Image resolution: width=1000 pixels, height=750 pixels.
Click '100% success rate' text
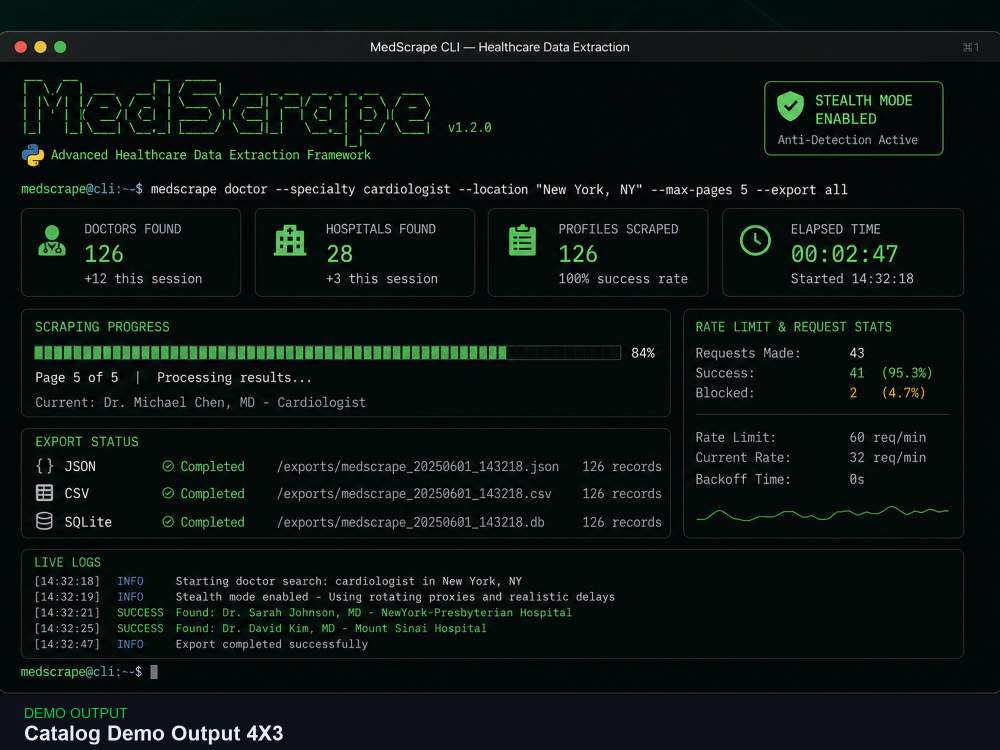click(623, 279)
